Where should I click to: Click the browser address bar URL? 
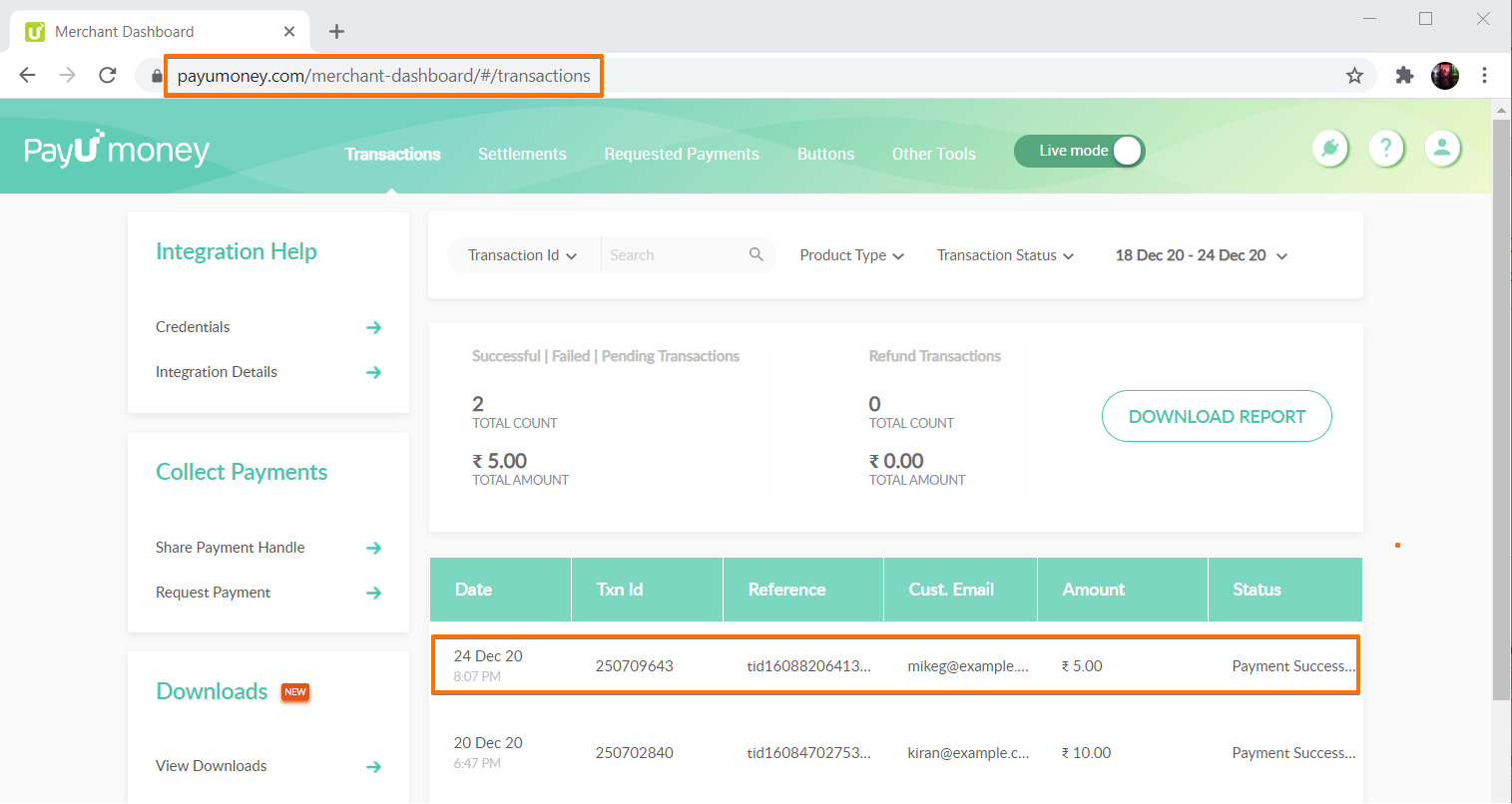point(384,76)
